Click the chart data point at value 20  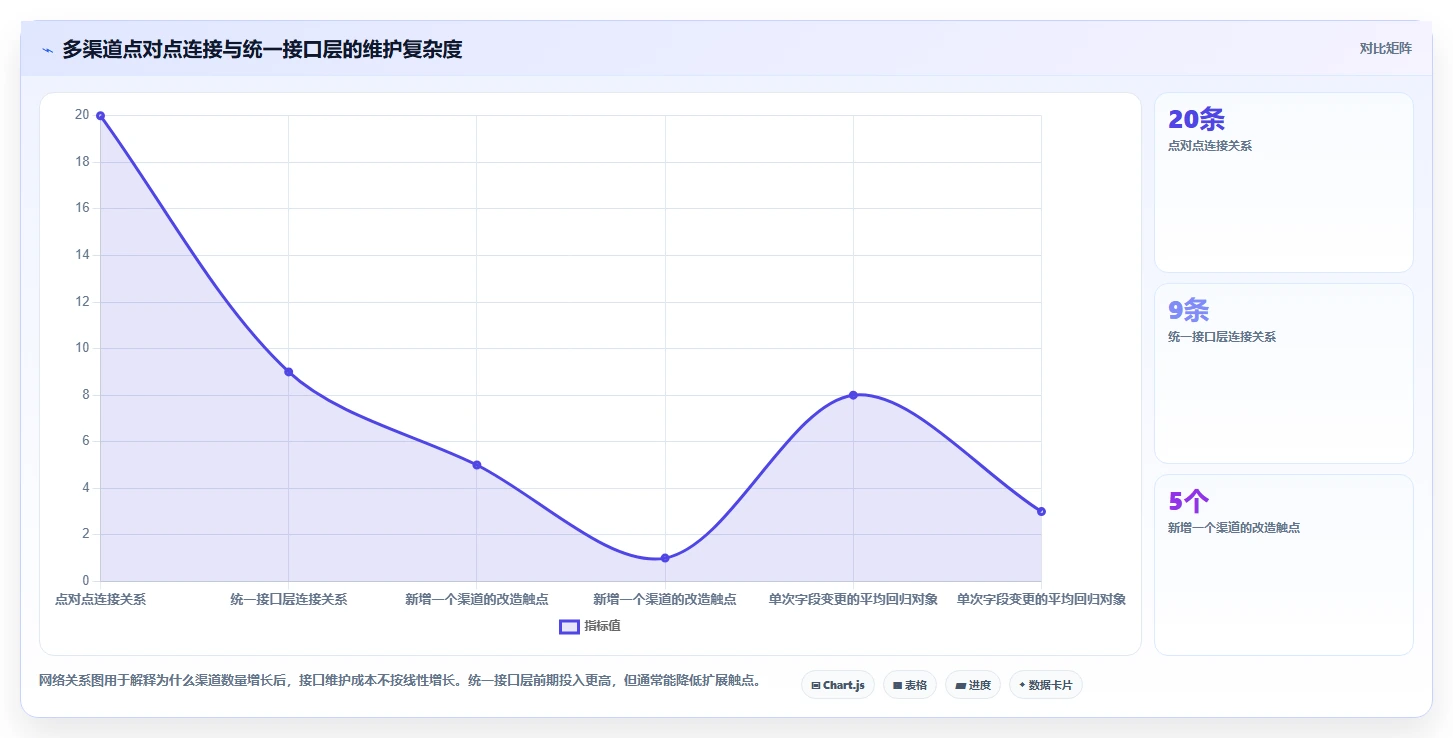click(x=100, y=116)
